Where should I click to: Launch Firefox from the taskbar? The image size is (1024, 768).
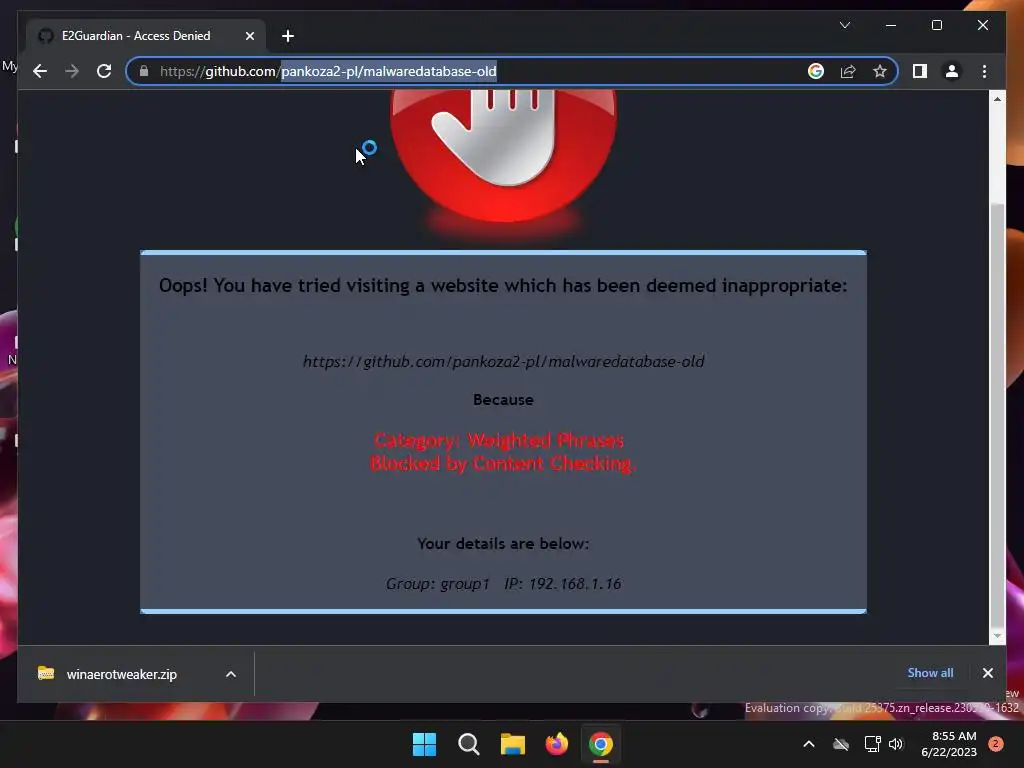556,744
